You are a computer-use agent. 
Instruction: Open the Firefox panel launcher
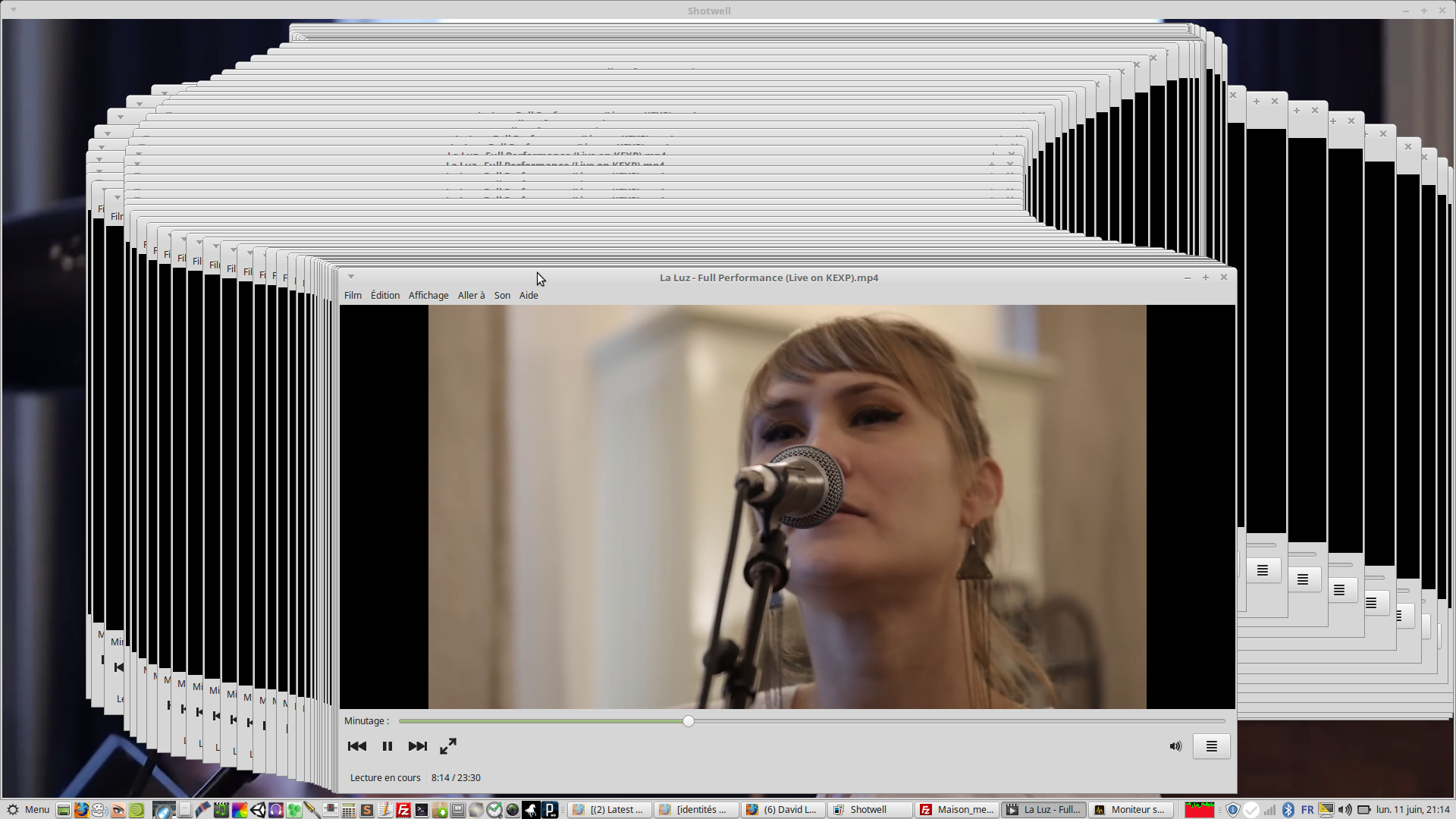tap(81, 810)
